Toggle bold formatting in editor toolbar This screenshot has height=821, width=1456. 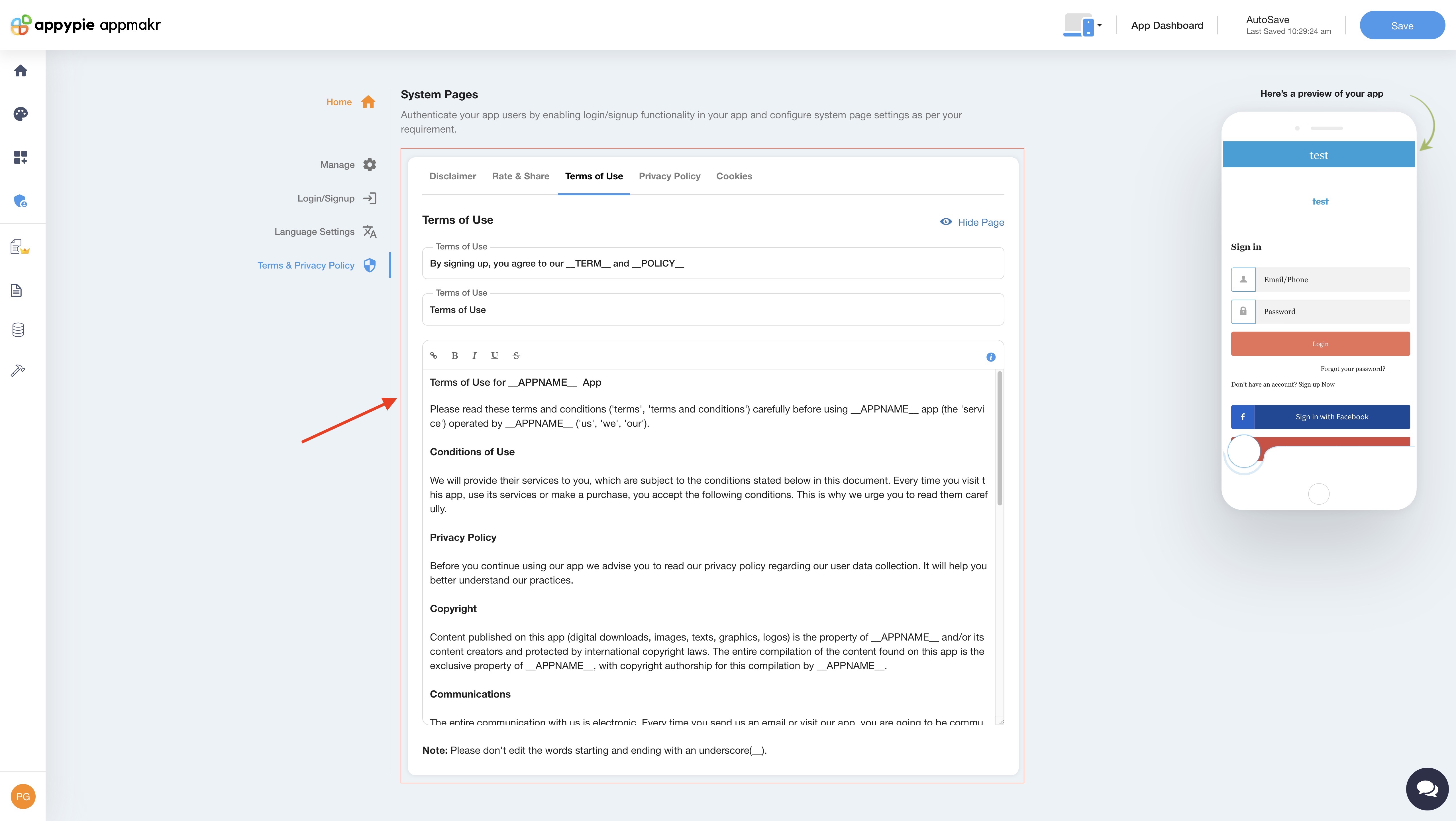(454, 356)
